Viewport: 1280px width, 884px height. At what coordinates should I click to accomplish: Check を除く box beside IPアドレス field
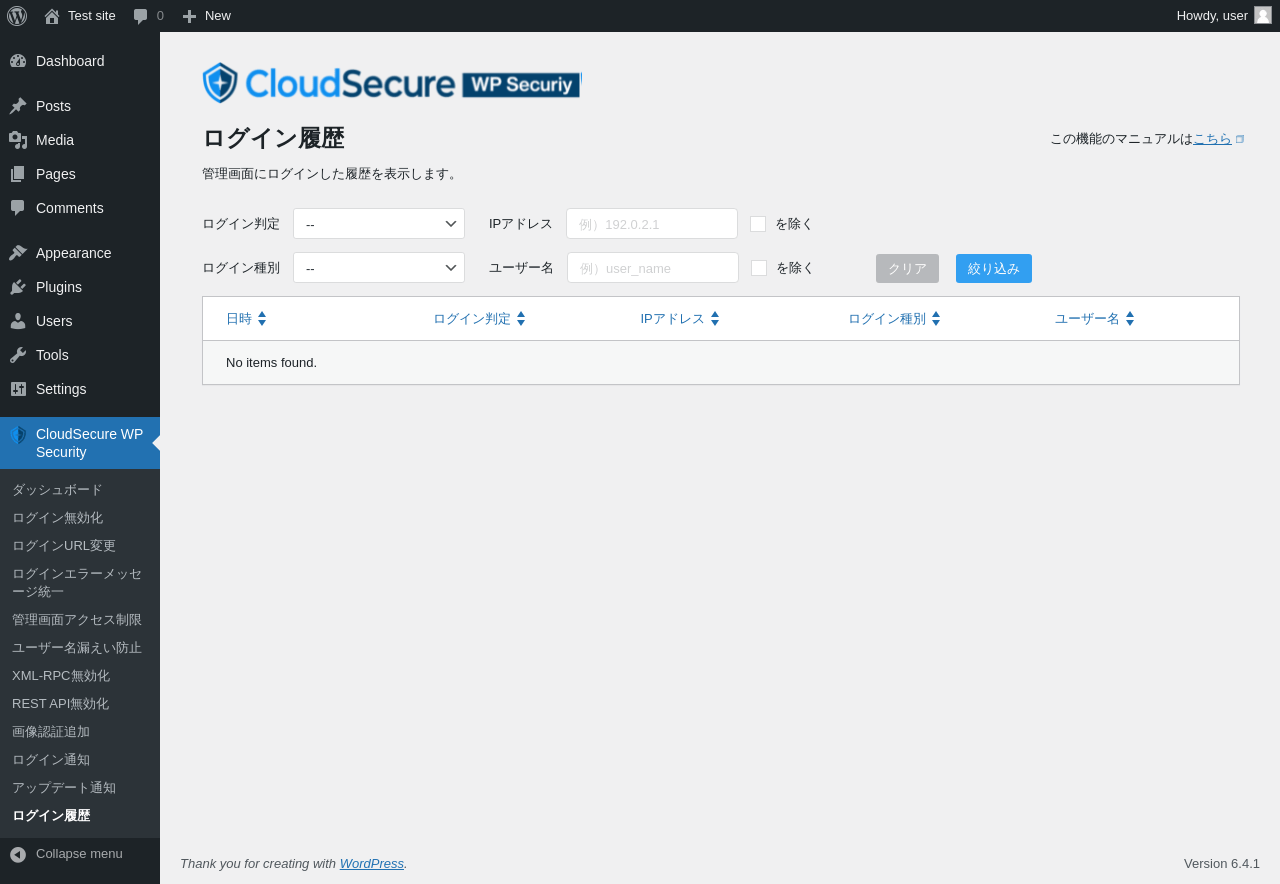point(758,224)
